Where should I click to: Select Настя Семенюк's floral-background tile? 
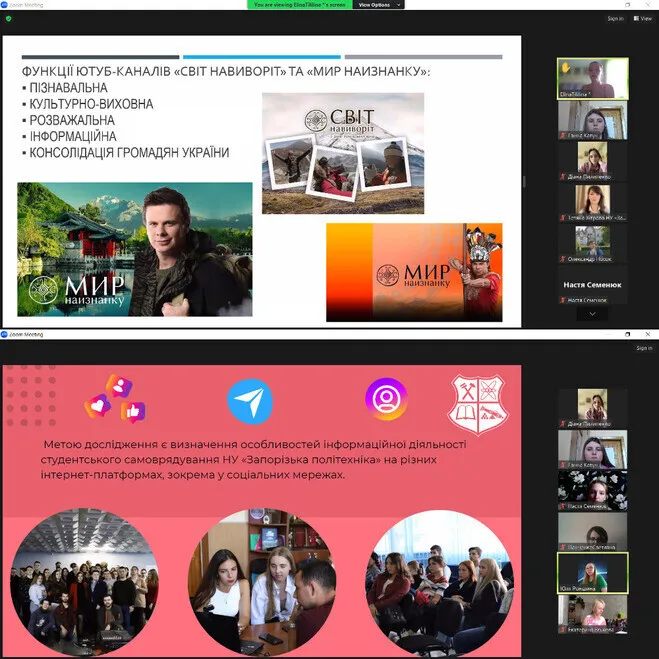tap(593, 490)
